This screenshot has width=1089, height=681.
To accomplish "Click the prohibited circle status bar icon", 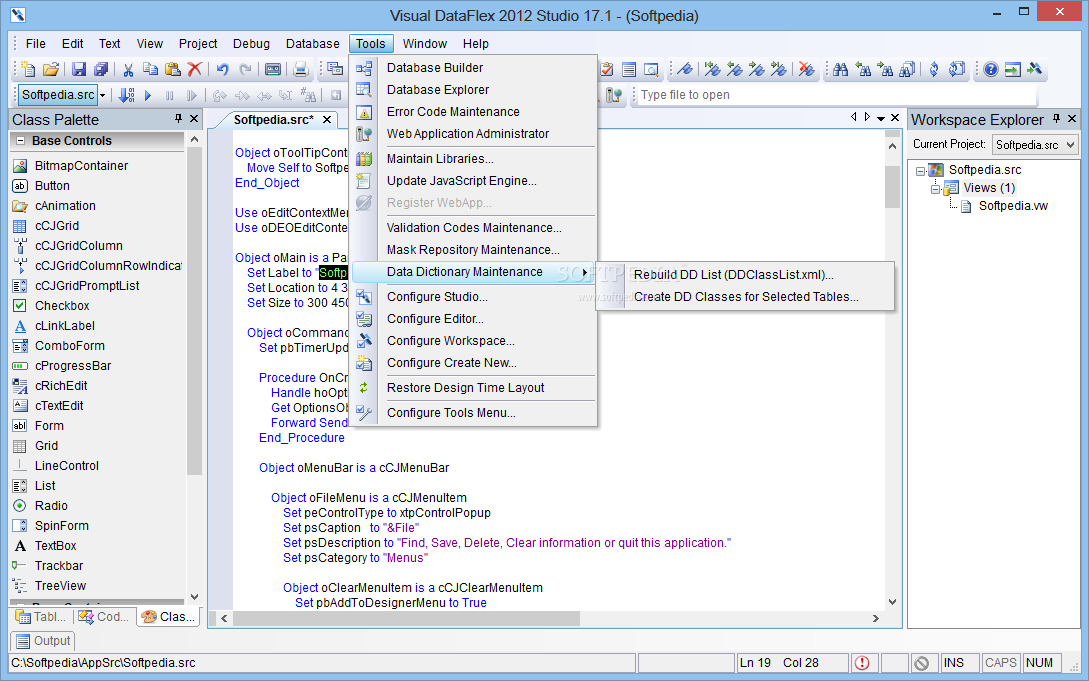I will point(922,663).
